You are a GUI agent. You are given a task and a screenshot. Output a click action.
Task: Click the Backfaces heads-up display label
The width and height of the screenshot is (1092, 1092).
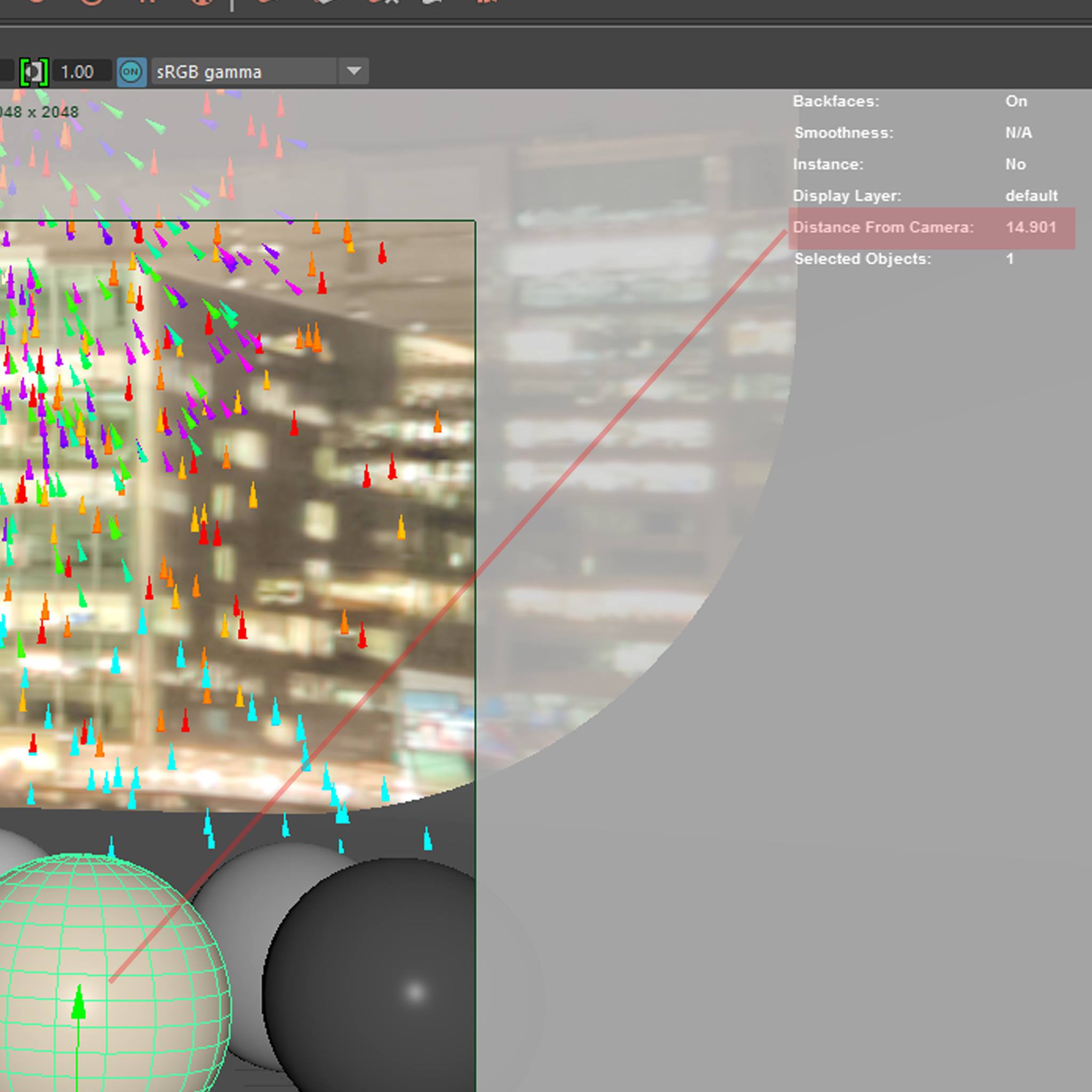[836, 101]
